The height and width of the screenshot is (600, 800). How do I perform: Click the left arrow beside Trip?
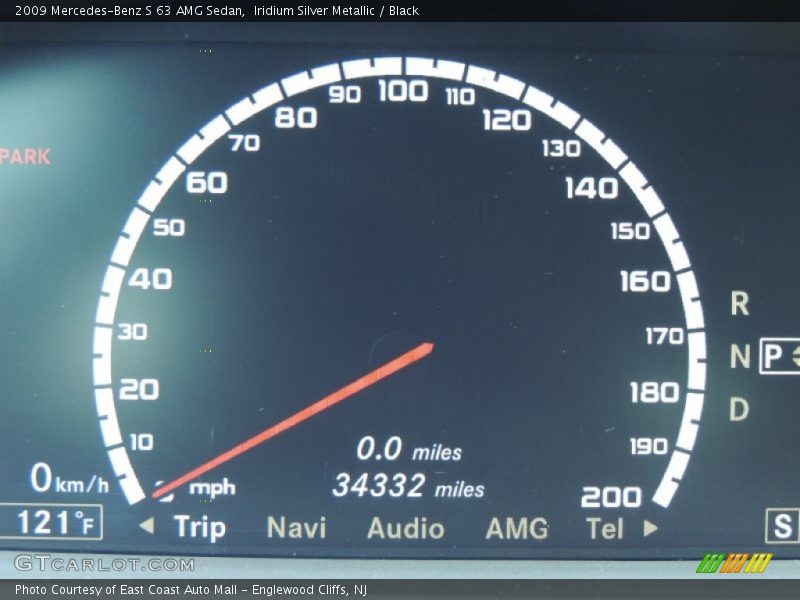click(x=147, y=525)
